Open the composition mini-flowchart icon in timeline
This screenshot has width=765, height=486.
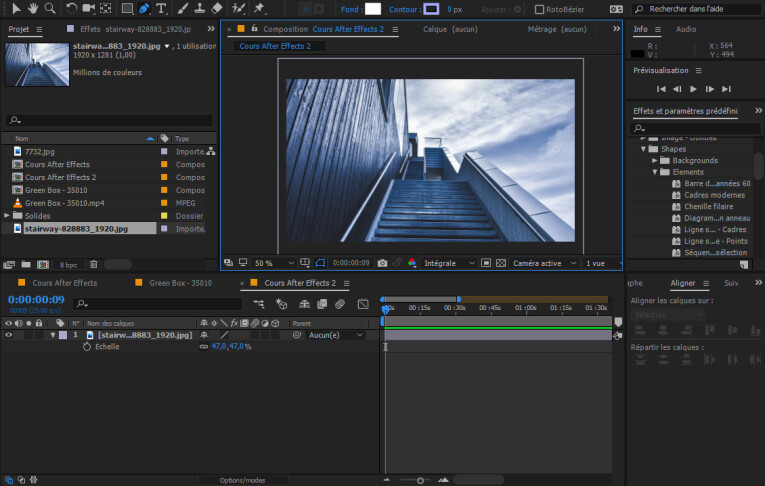pyautogui.click(x=259, y=304)
